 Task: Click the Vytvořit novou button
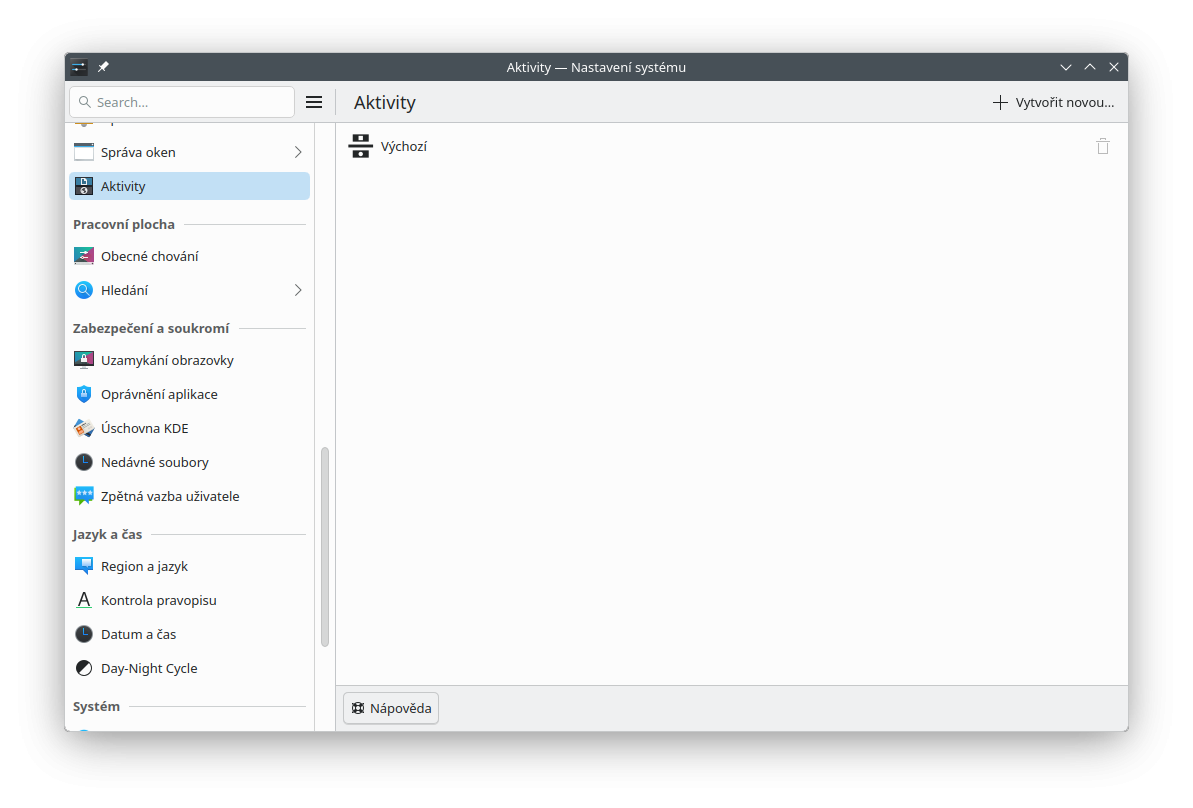tap(1053, 102)
